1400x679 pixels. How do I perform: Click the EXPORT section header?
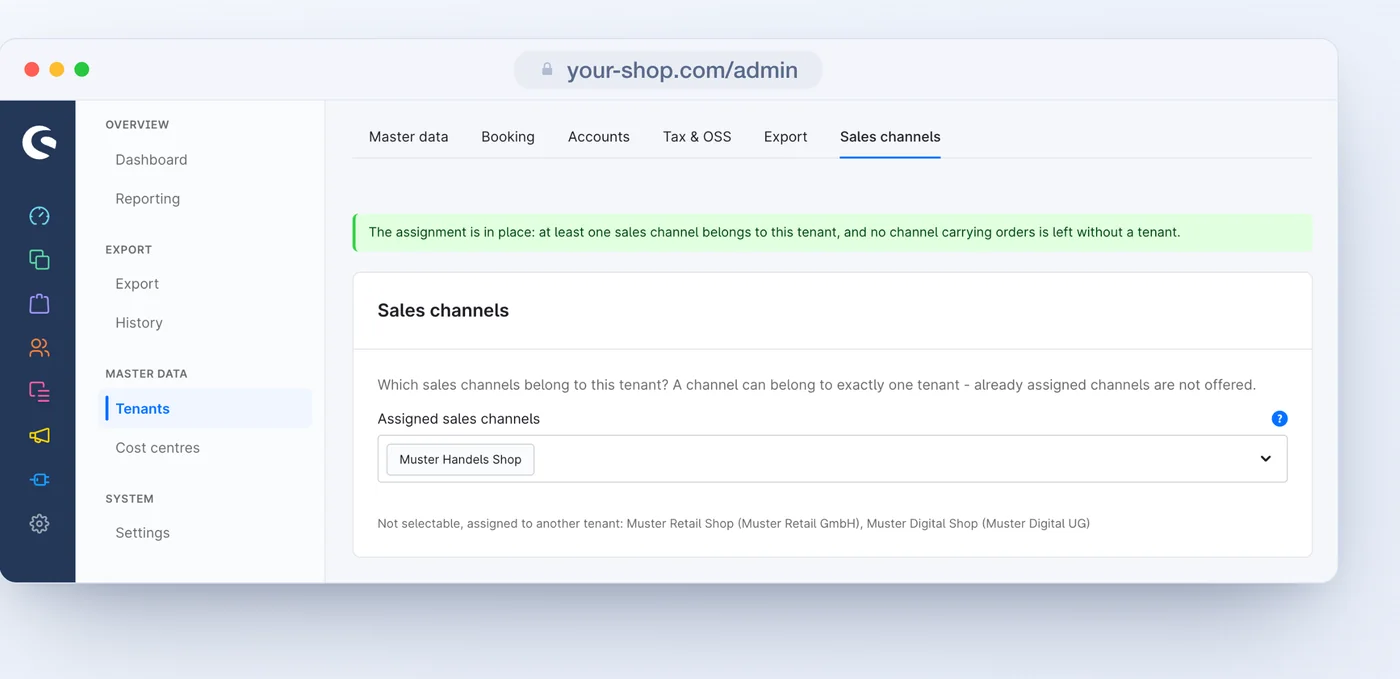[129, 250]
